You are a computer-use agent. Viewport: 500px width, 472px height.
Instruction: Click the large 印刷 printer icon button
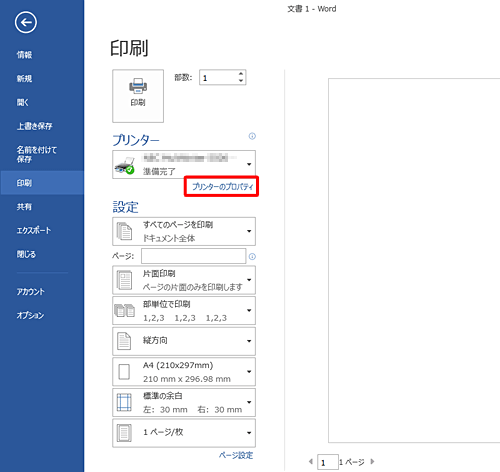click(x=138, y=96)
